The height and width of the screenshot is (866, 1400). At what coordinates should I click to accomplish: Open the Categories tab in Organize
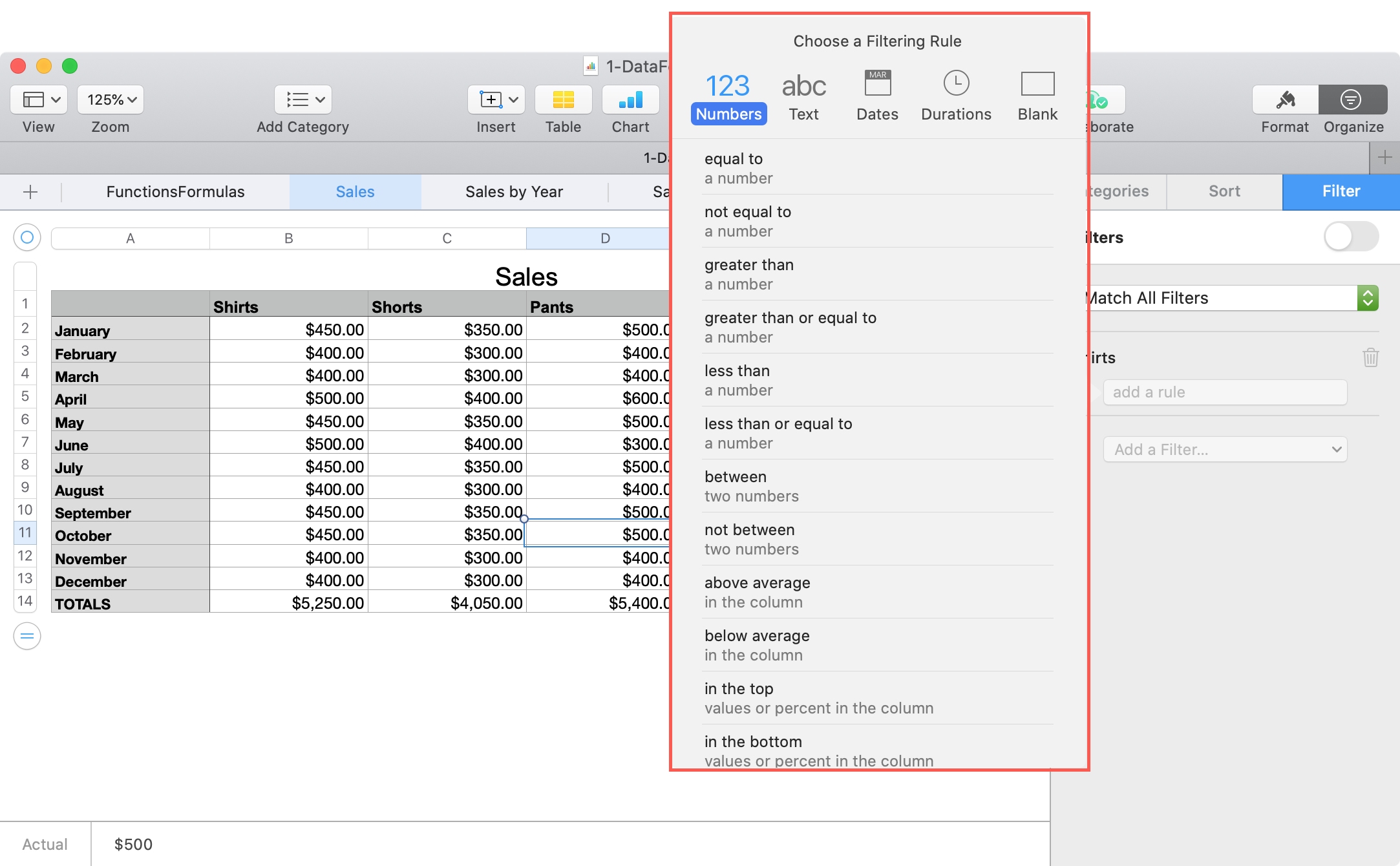pos(1127,191)
